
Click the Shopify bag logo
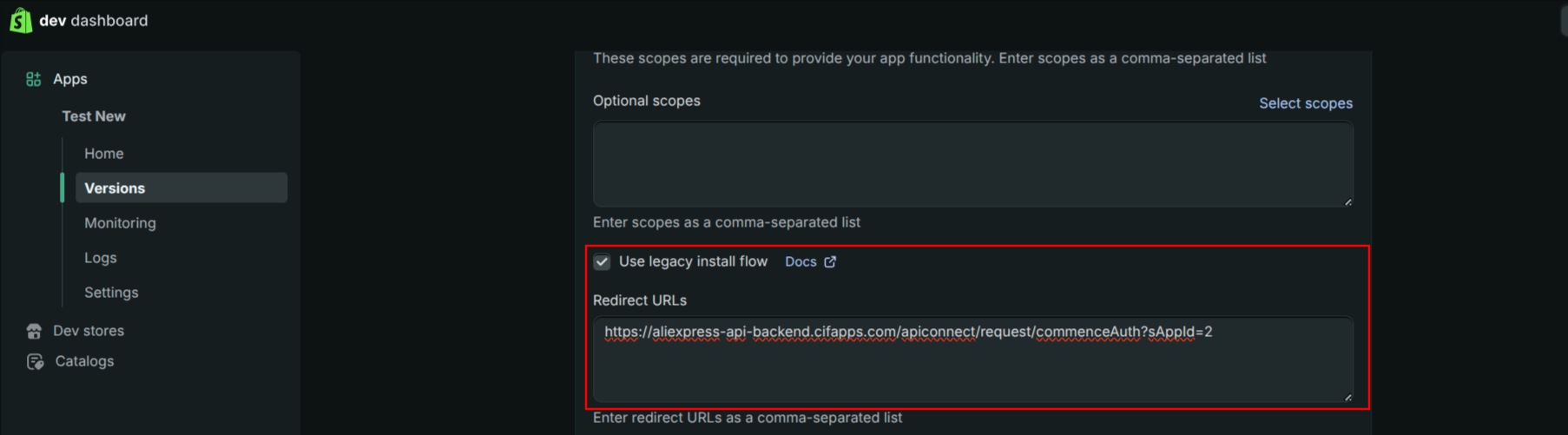(x=21, y=20)
